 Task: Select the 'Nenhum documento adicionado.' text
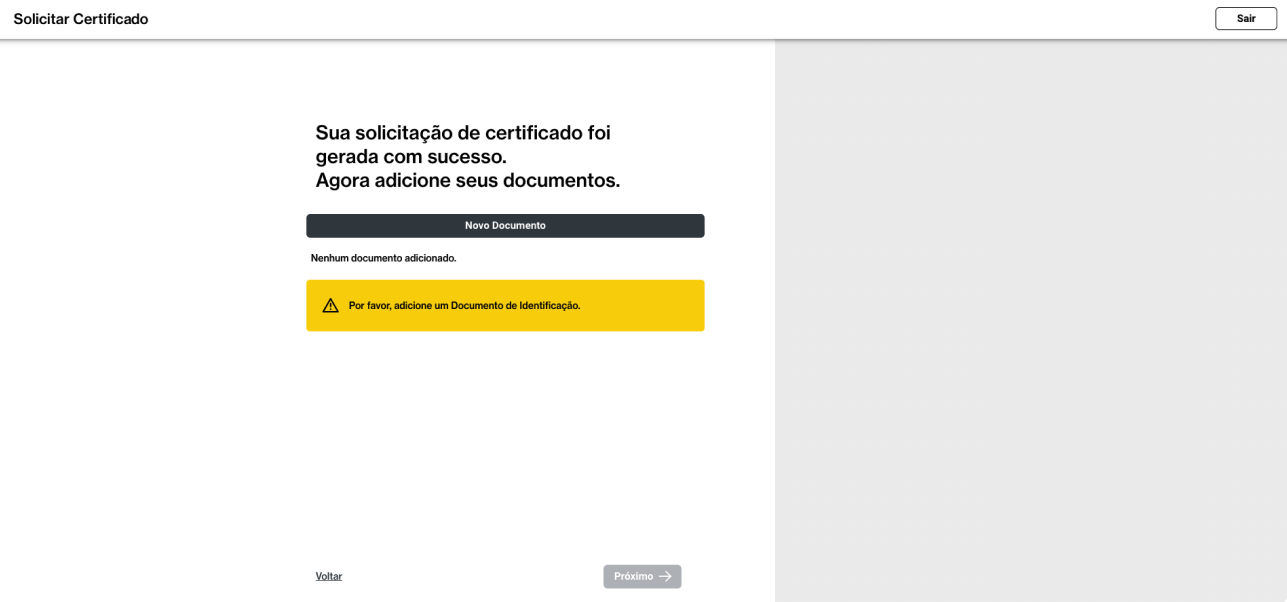[x=383, y=258]
